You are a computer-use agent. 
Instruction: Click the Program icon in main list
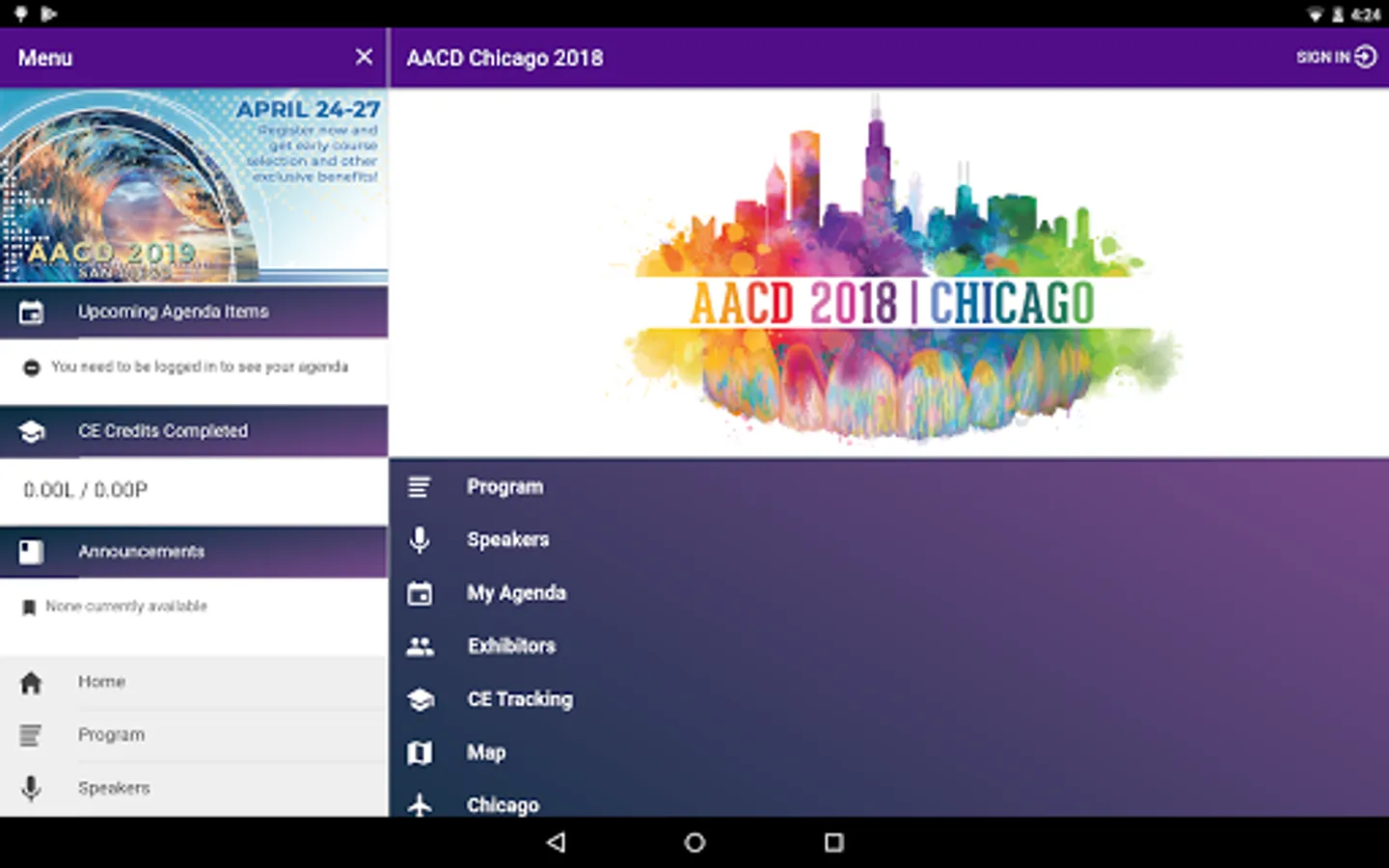point(419,487)
